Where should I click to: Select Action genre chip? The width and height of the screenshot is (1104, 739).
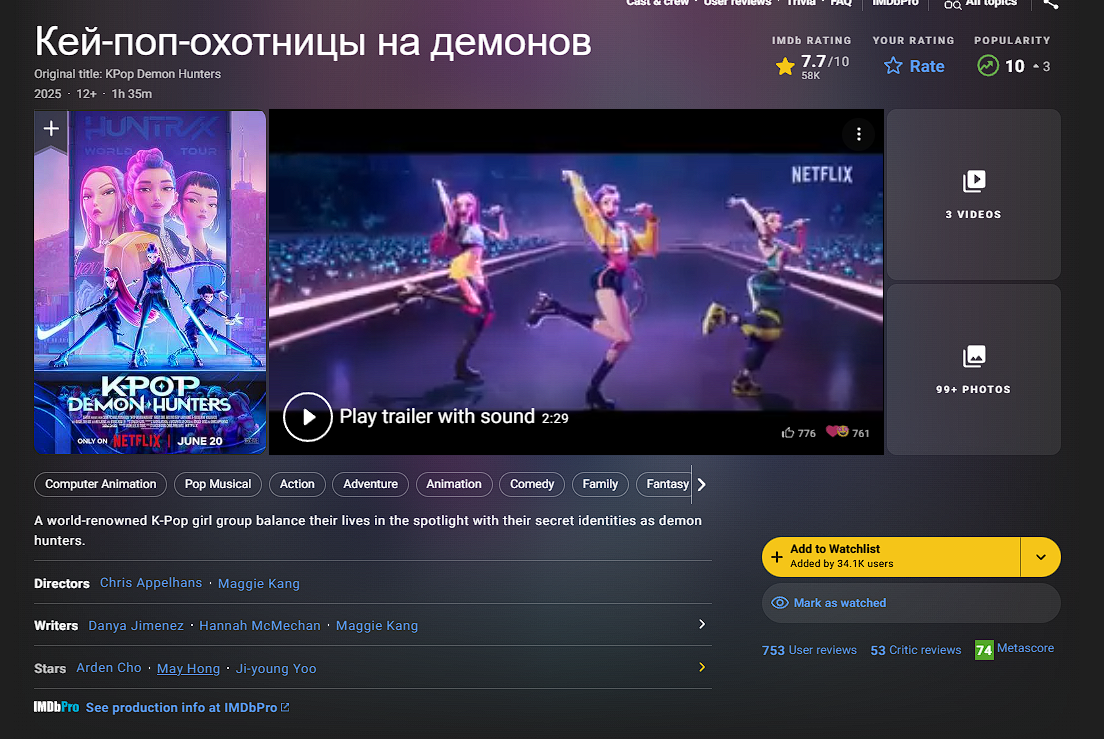[297, 484]
